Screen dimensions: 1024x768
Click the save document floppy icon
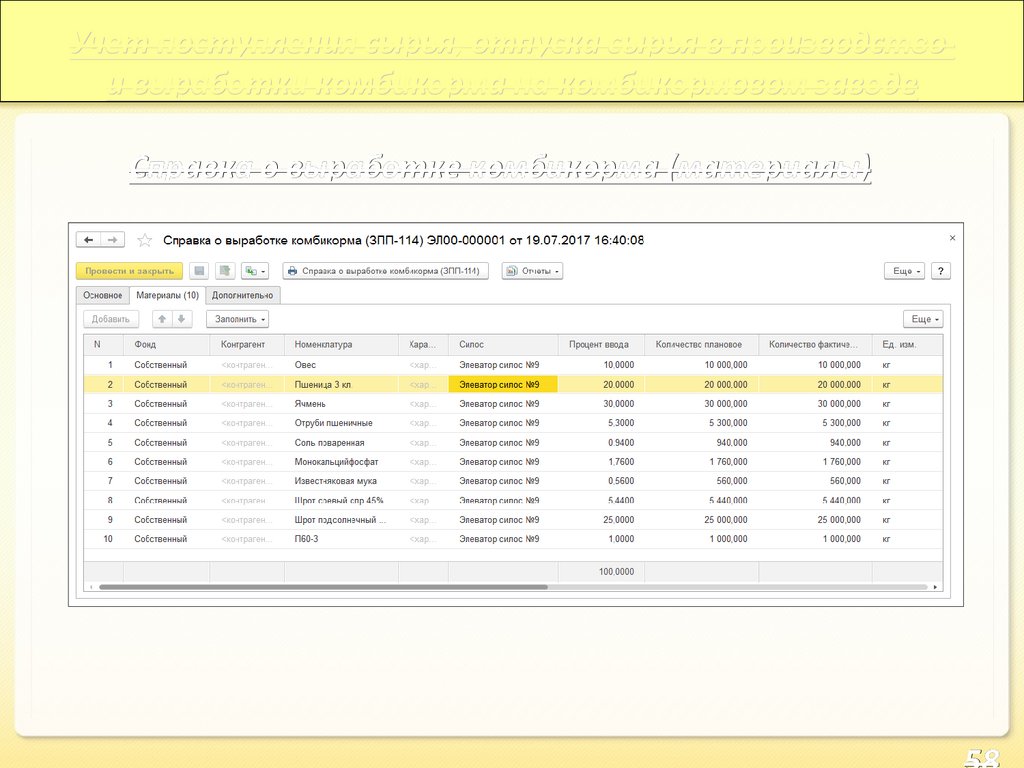point(199,271)
